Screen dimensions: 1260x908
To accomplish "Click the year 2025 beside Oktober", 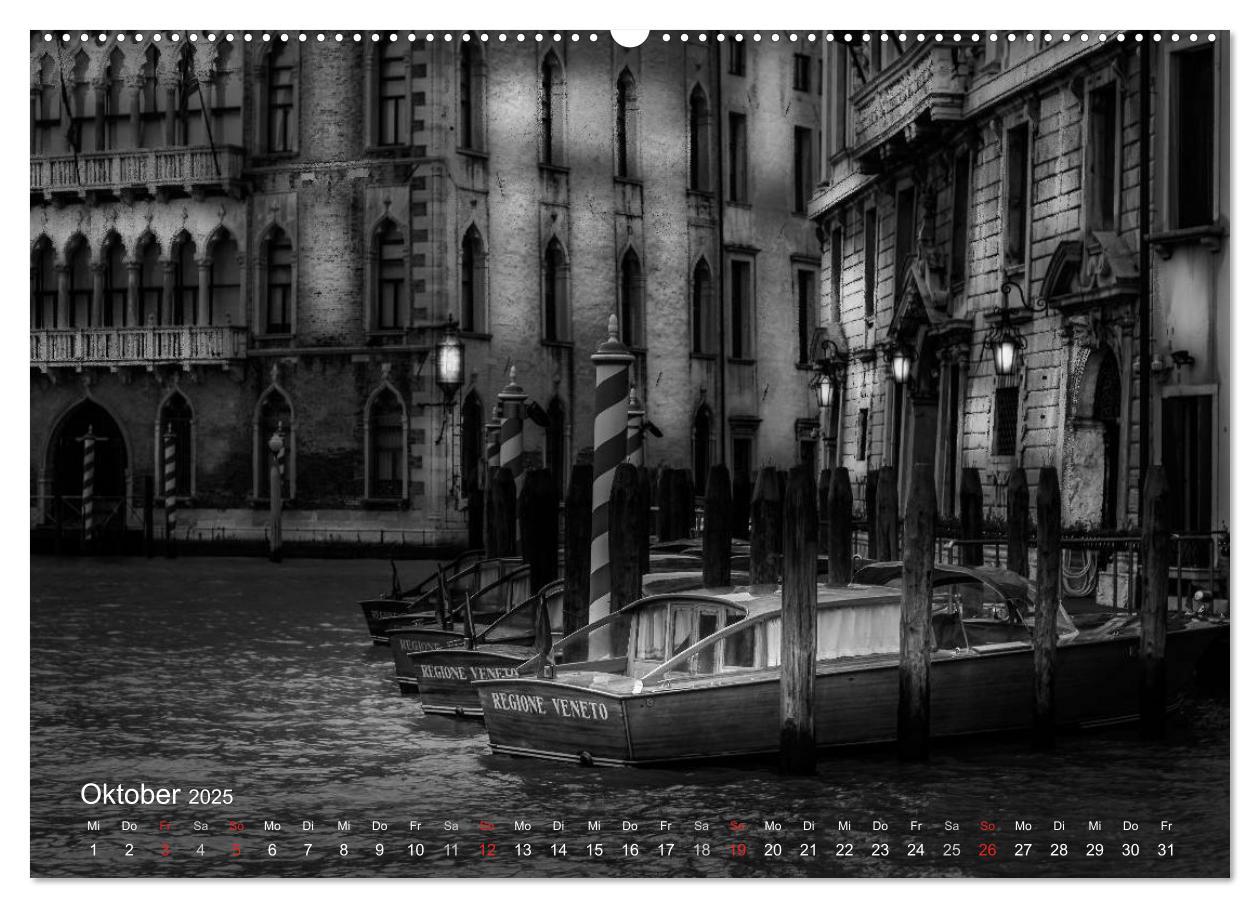I will [x=211, y=797].
